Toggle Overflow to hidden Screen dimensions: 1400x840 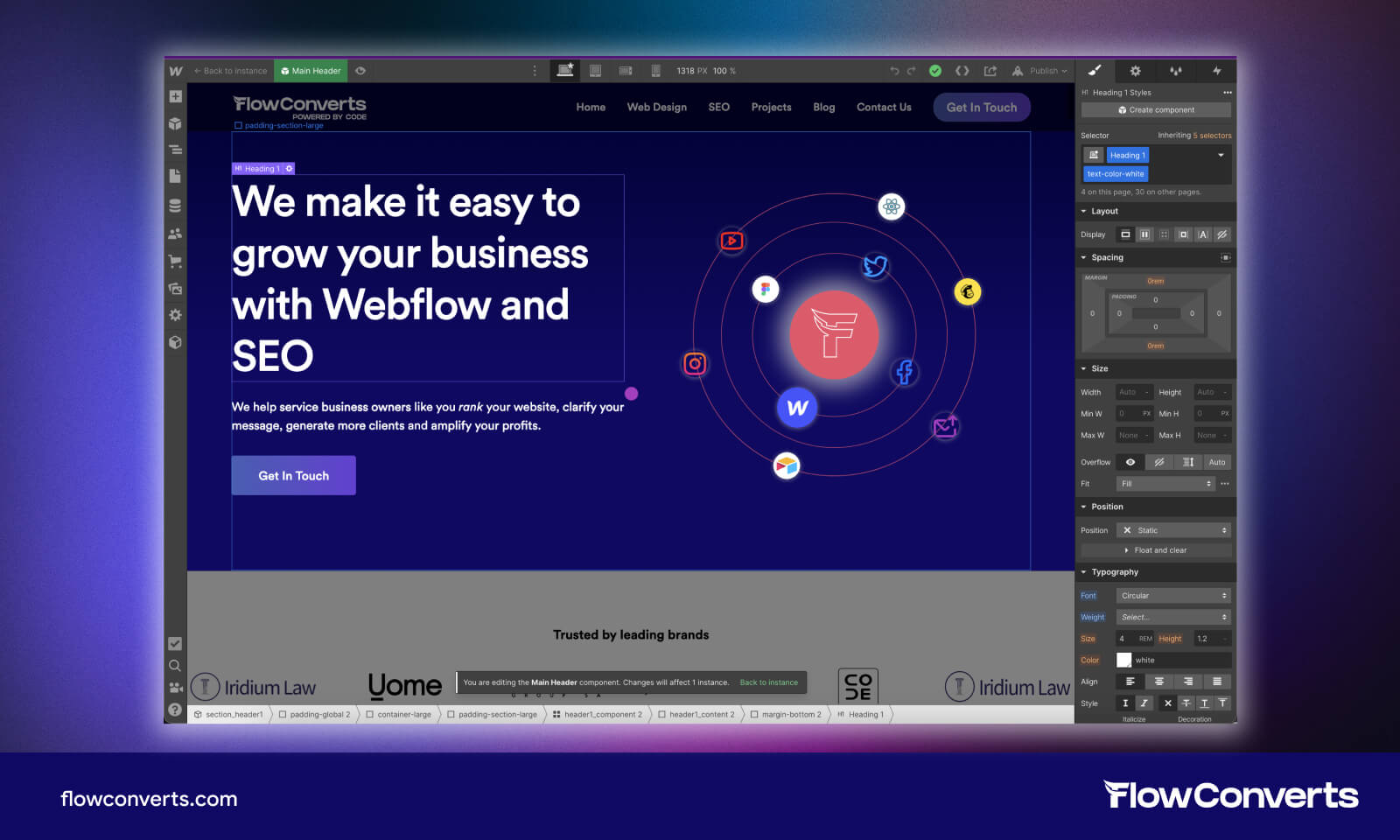tap(1159, 462)
